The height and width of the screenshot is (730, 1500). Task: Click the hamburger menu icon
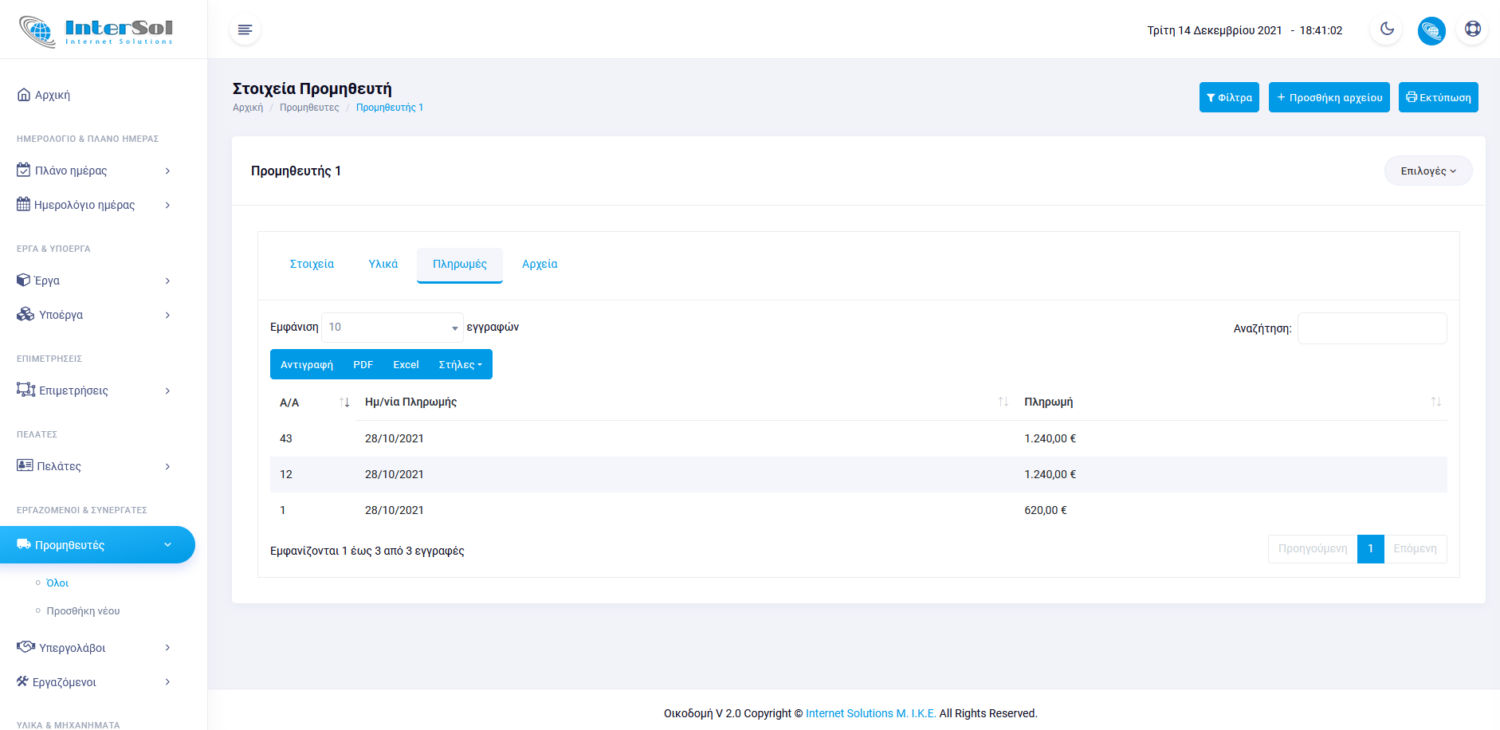pos(245,30)
